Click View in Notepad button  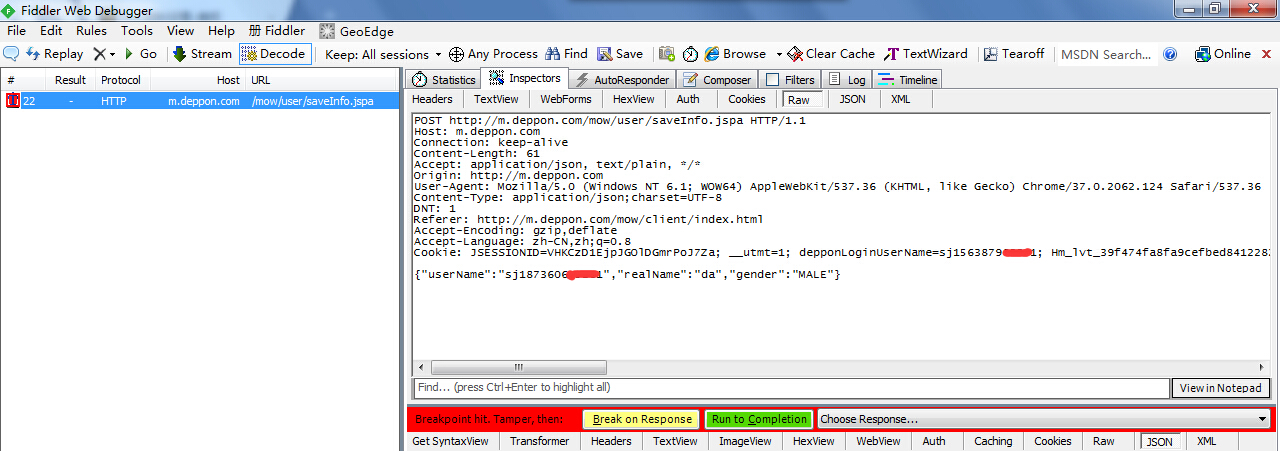1222,388
